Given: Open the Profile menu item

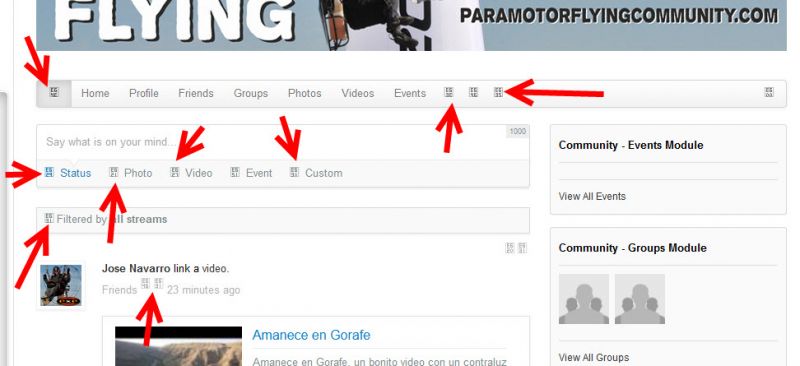Looking at the screenshot, I should [x=143, y=93].
